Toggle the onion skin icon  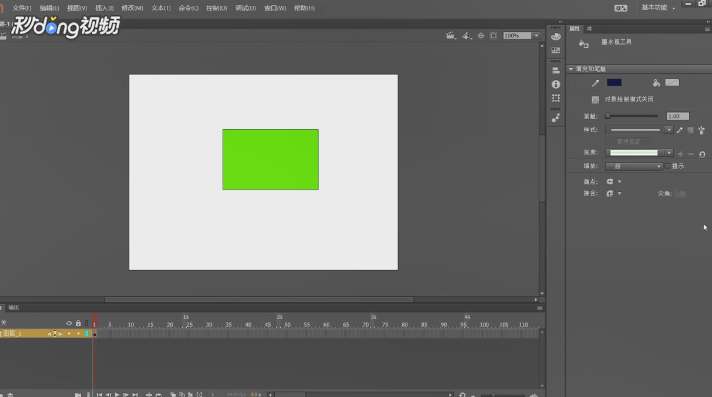pyautogui.click(x=173, y=395)
